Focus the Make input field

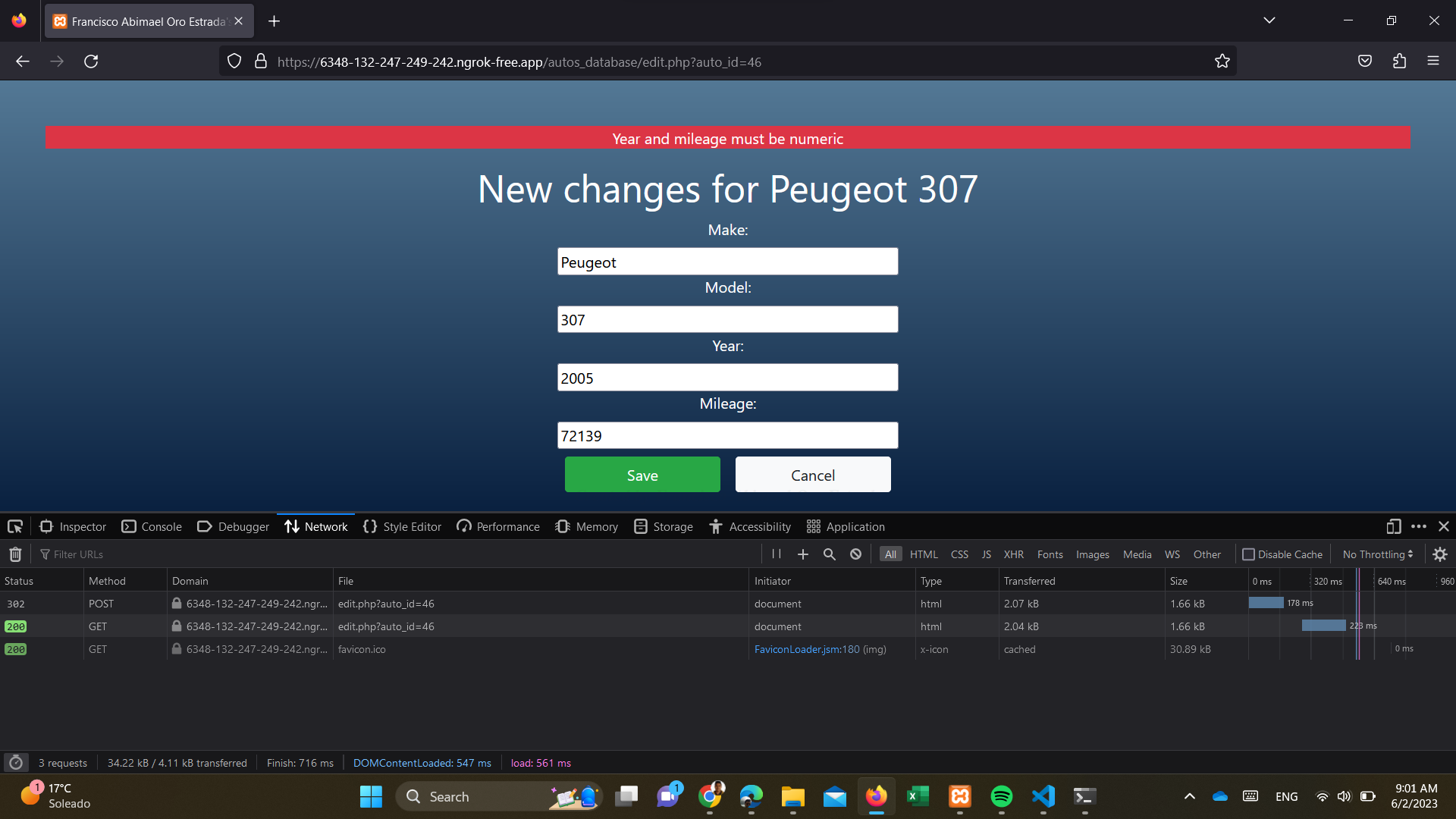[728, 262]
